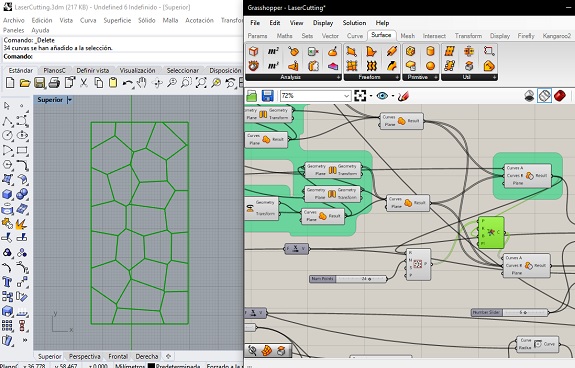Expand the Primitive panel plus button
Screen dimensions: 575x368
click(x=436, y=77)
